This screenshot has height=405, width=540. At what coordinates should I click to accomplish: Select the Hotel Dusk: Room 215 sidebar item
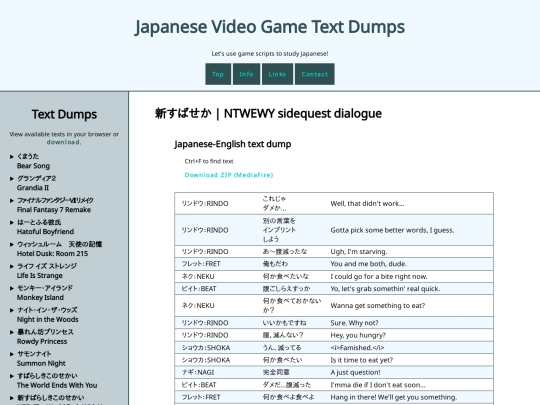pos(60,249)
